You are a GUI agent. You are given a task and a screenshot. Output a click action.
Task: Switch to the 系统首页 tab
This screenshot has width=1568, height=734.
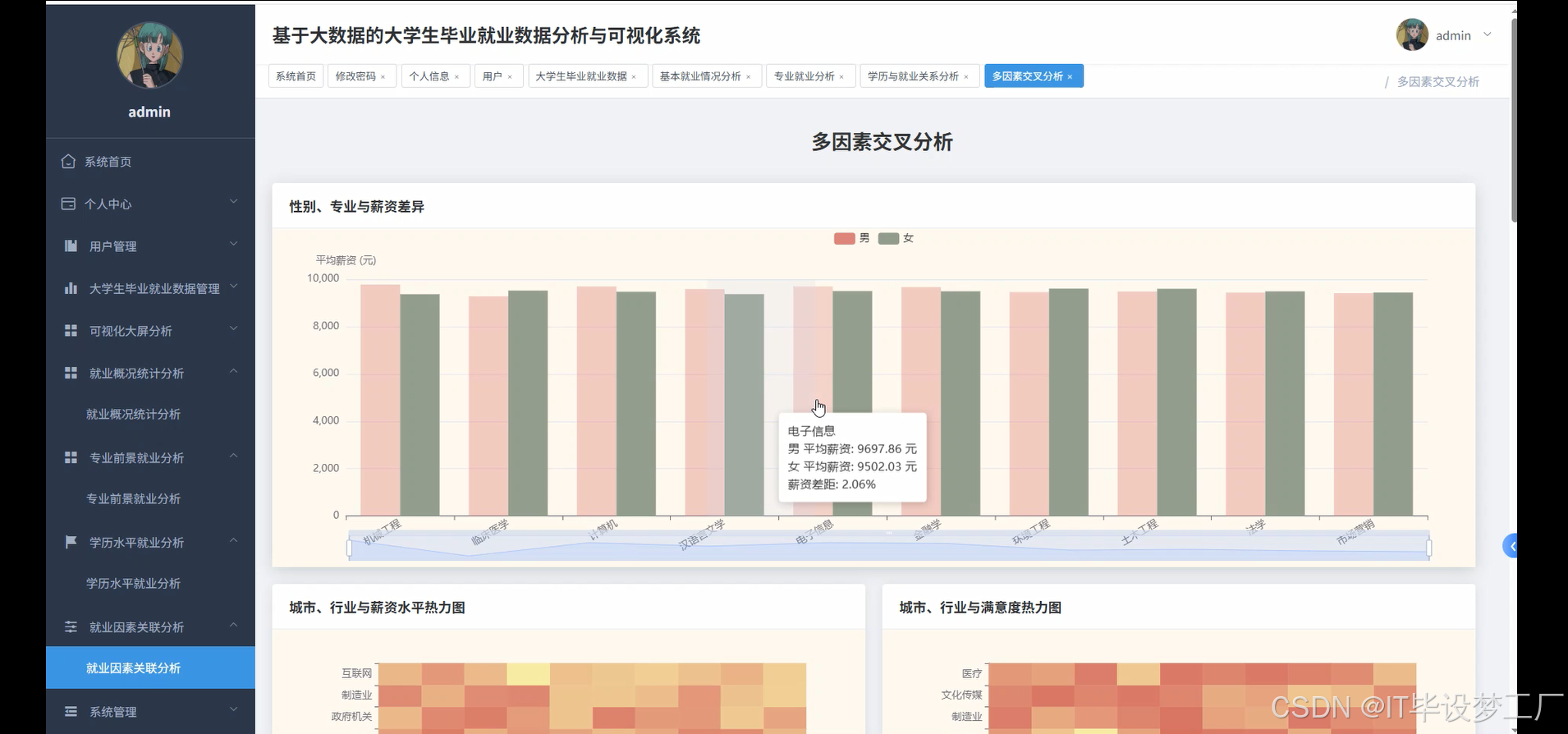(296, 76)
